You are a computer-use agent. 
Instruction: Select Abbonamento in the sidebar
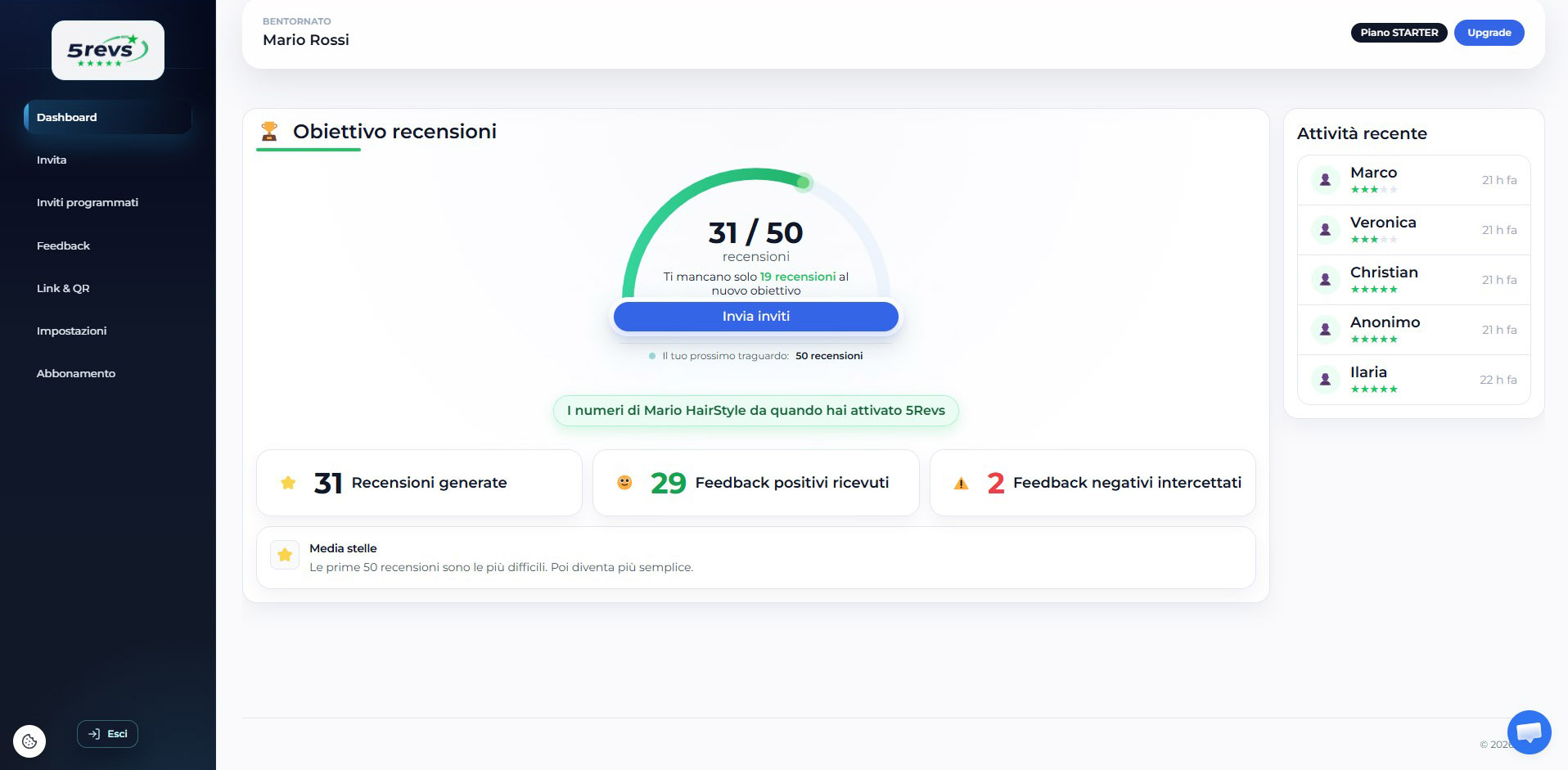point(76,373)
